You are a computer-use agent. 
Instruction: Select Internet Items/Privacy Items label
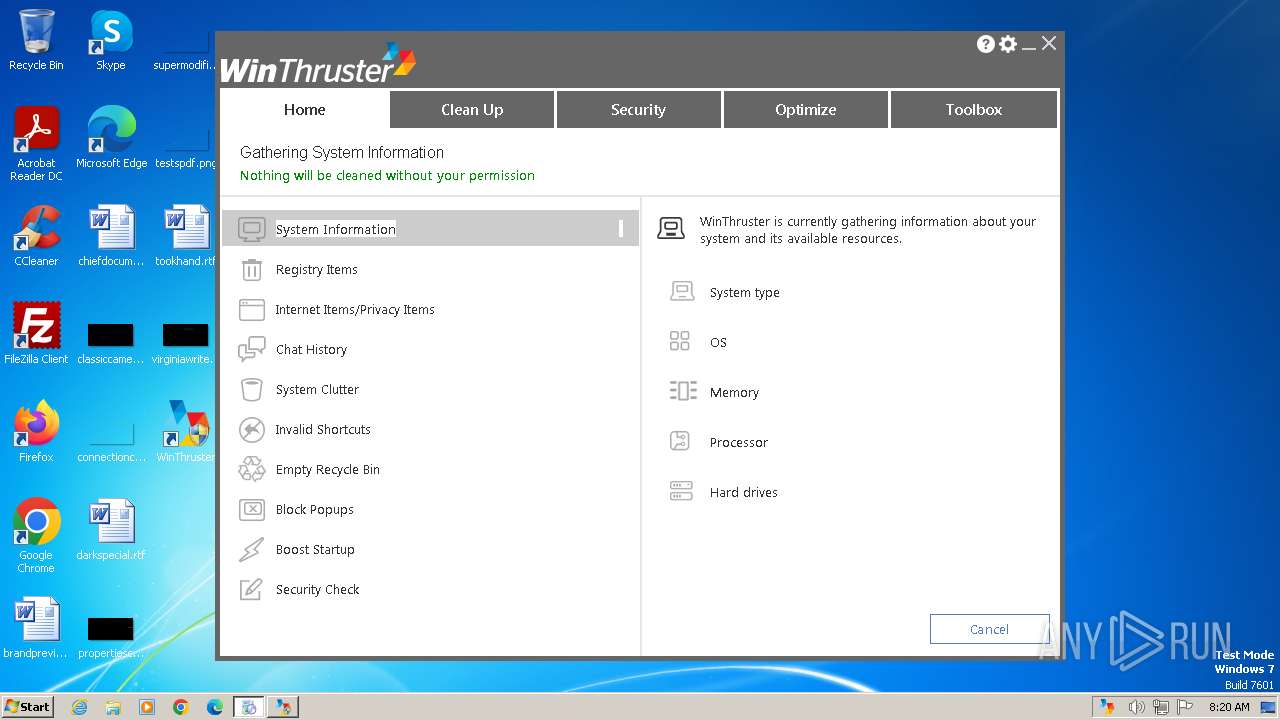tap(355, 310)
